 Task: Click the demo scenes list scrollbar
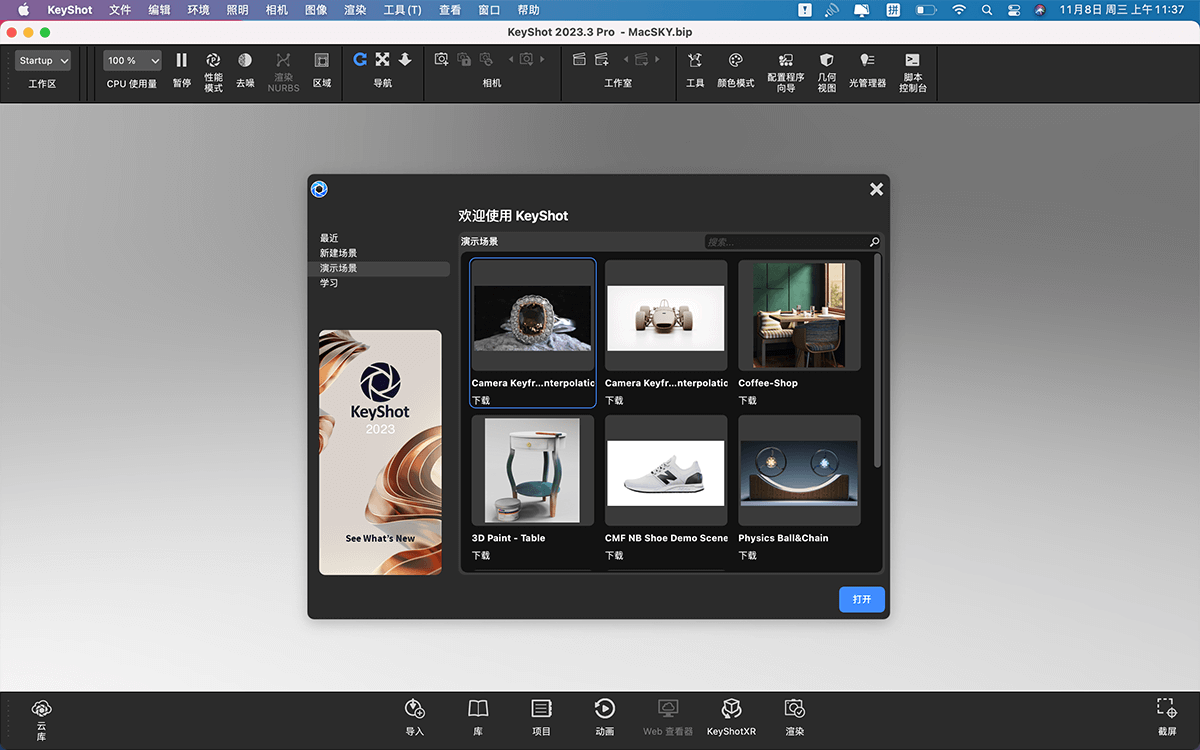pyautogui.click(x=878, y=360)
